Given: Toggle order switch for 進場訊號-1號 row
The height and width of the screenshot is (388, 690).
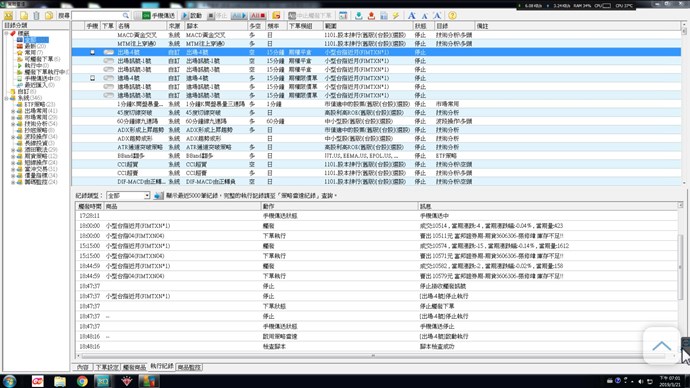Looking at the screenshot, I should (108, 87).
